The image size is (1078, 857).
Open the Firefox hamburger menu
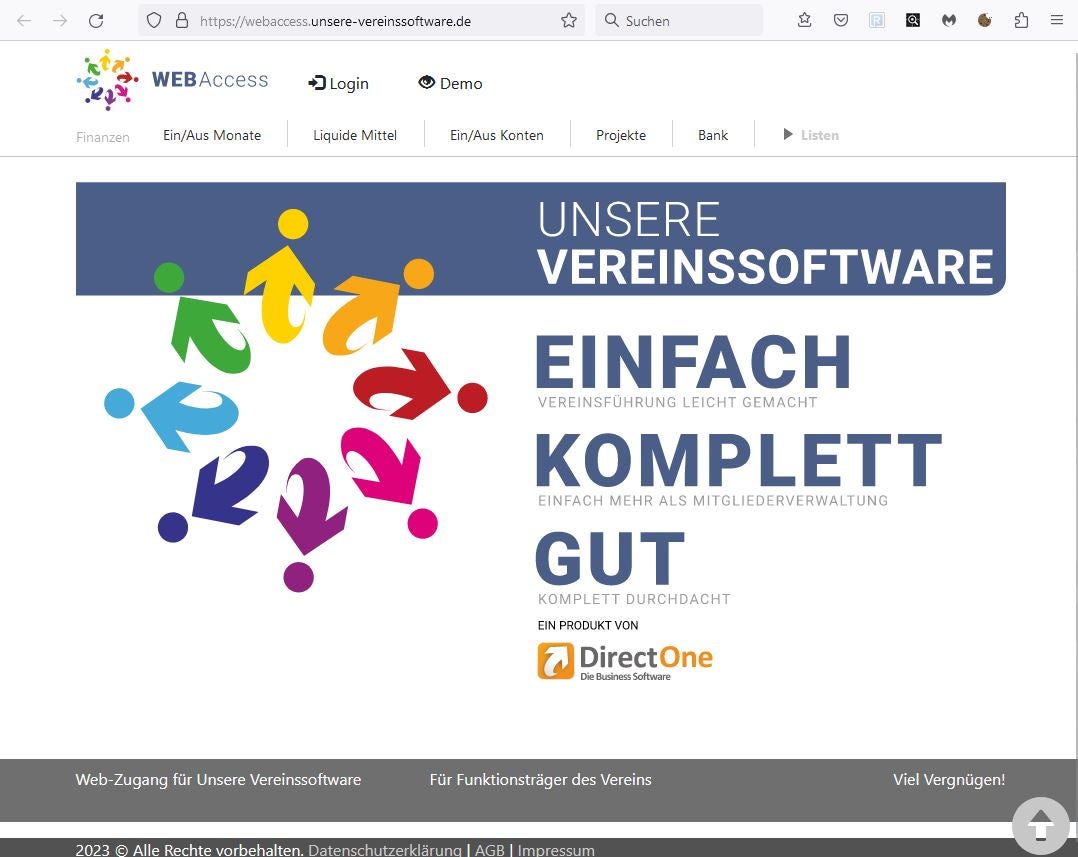coord(1057,21)
